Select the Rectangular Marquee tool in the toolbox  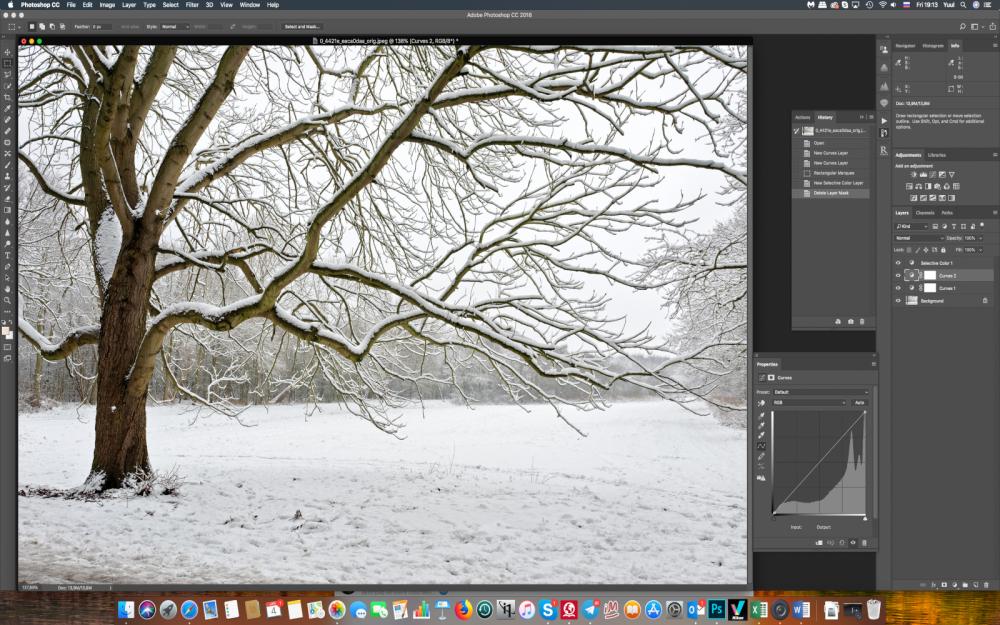click(8, 64)
